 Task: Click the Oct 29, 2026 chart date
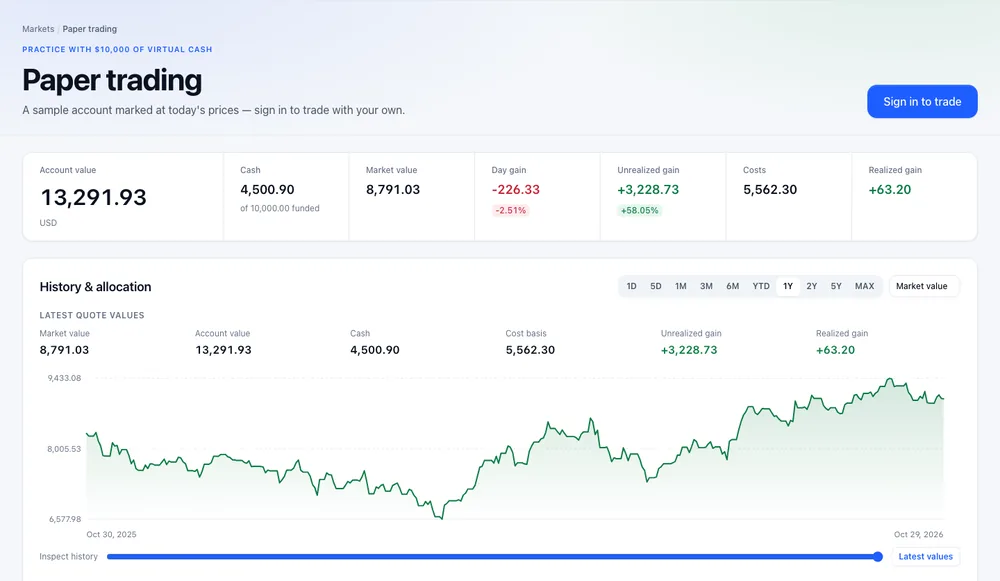pos(918,534)
